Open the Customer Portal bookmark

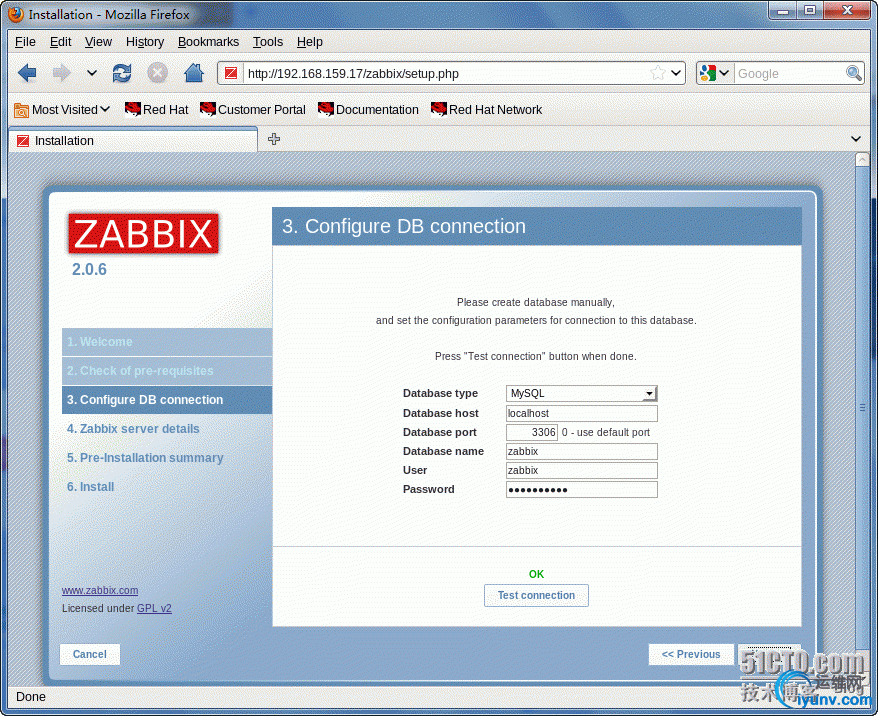253,110
